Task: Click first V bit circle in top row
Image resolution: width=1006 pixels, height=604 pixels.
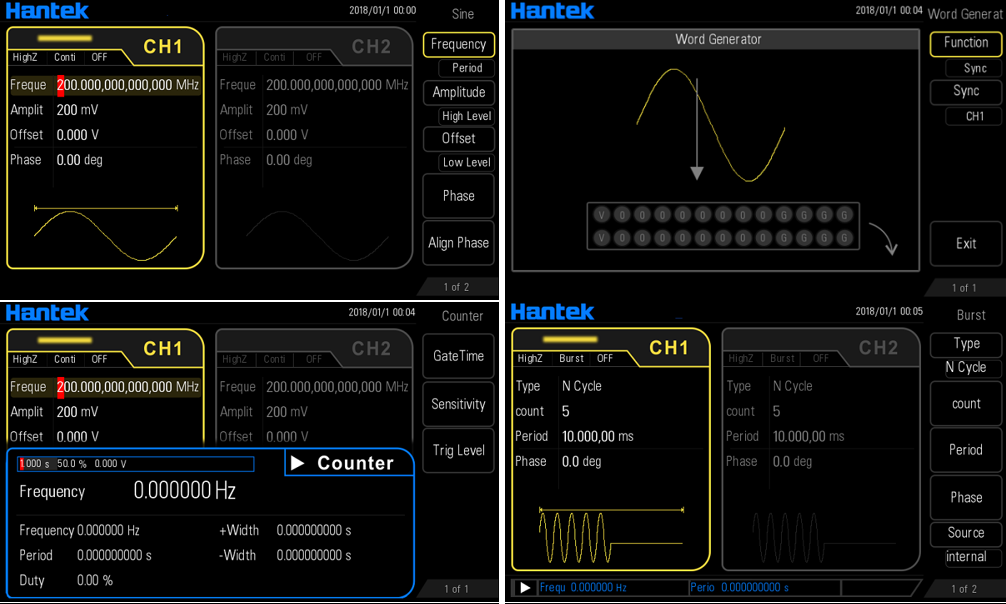Action: coord(601,214)
